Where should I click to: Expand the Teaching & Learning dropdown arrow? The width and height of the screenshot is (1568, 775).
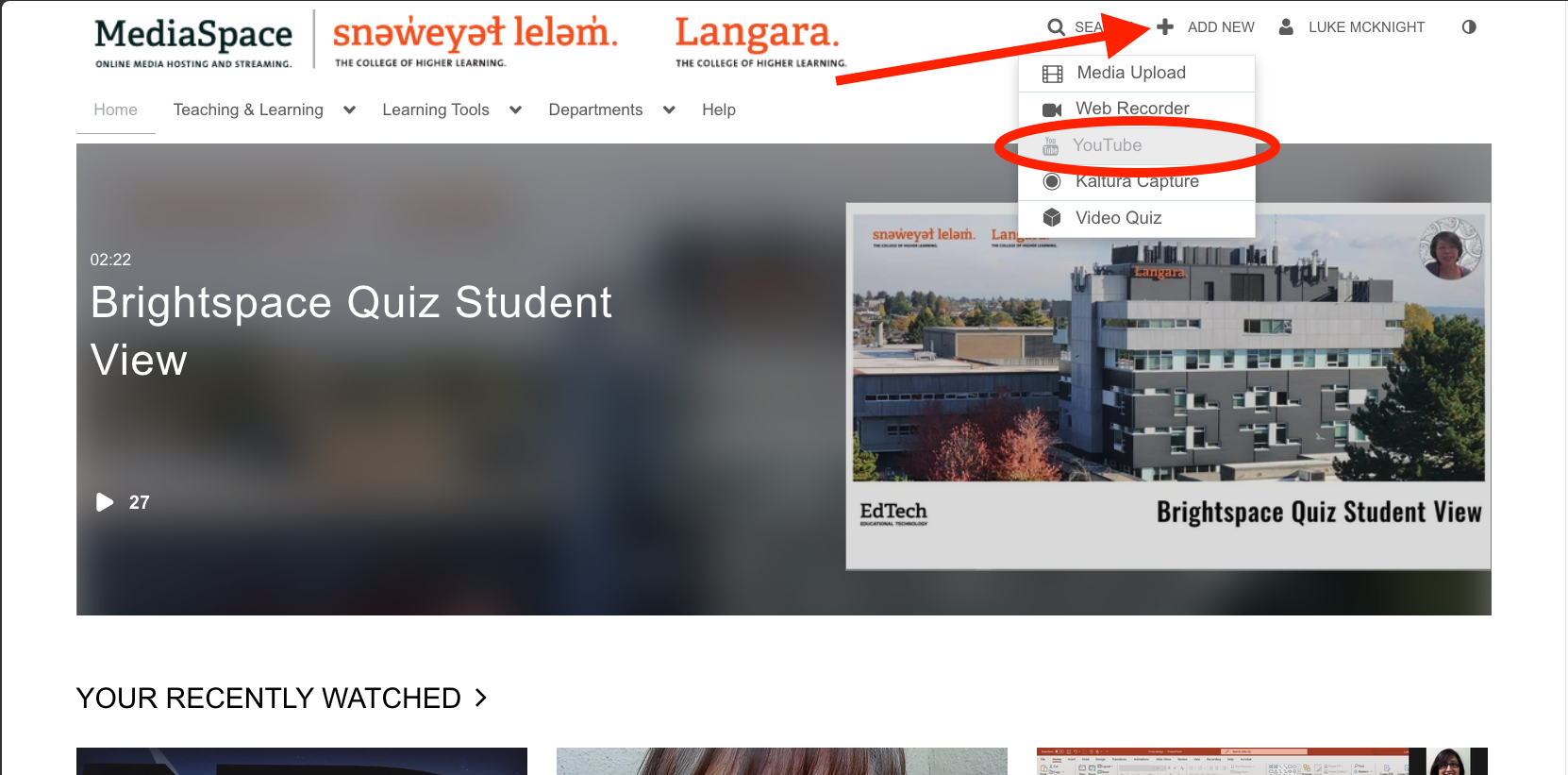pyautogui.click(x=349, y=110)
